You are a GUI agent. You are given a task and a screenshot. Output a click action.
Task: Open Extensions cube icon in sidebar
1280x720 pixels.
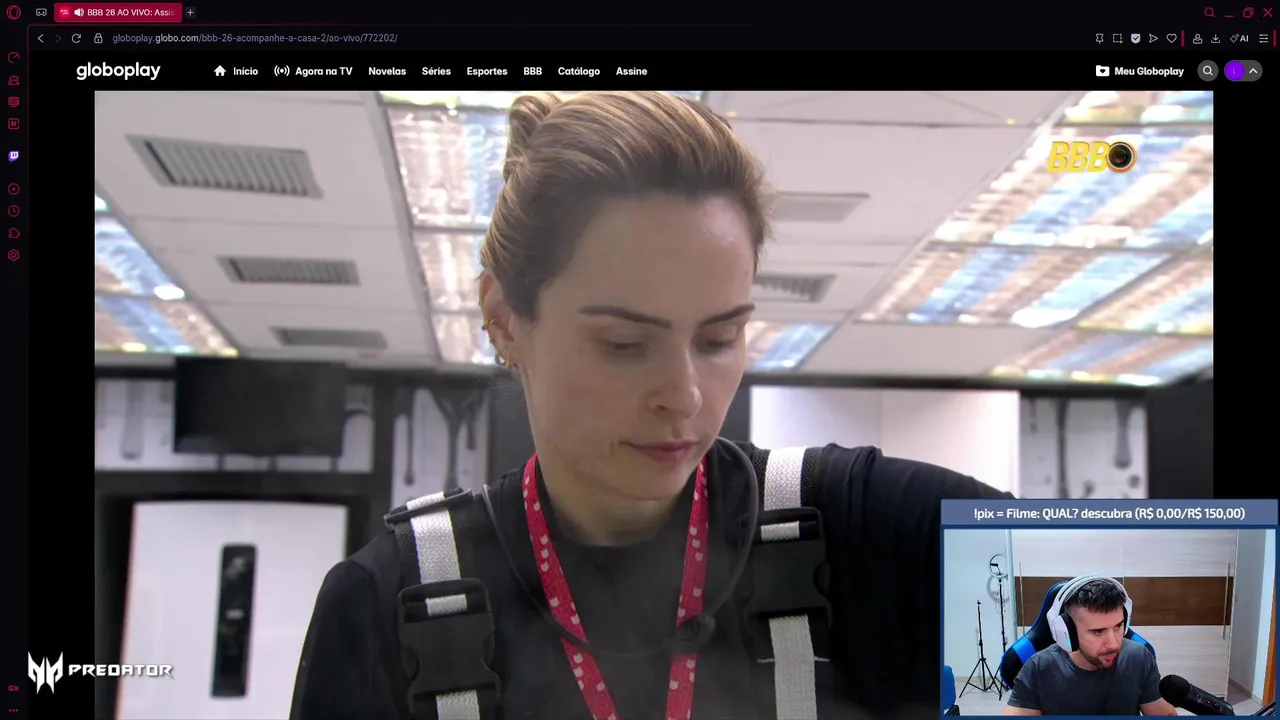[14, 233]
